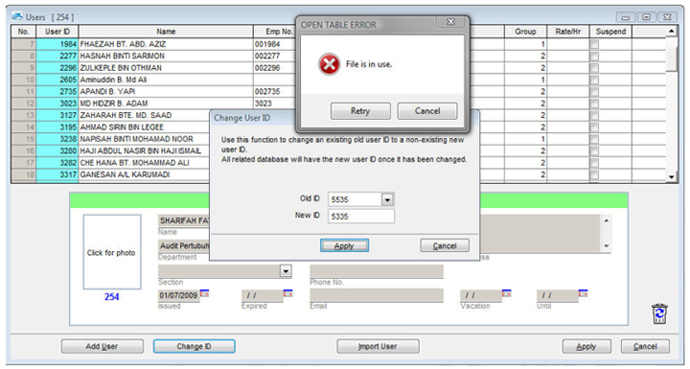Click the Rate/Hr column header
The height and width of the screenshot is (369, 690).
[x=568, y=32]
